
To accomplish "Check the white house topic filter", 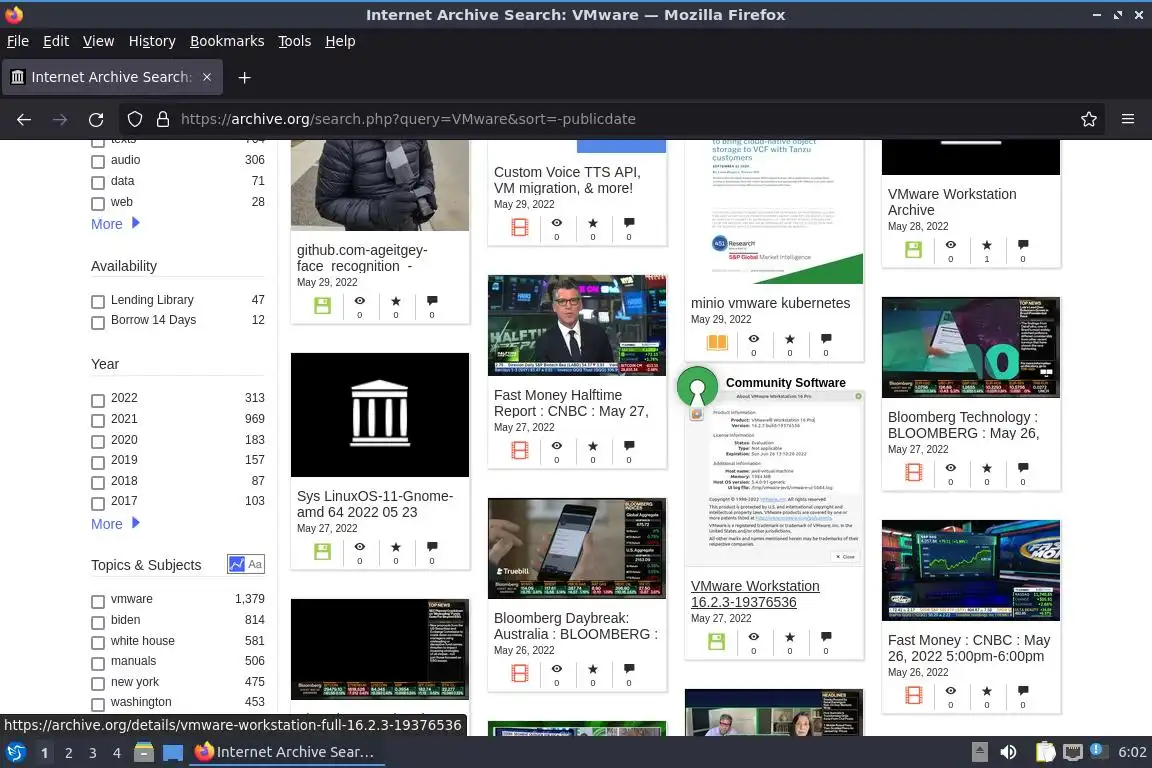I will pyautogui.click(x=98, y=642).
